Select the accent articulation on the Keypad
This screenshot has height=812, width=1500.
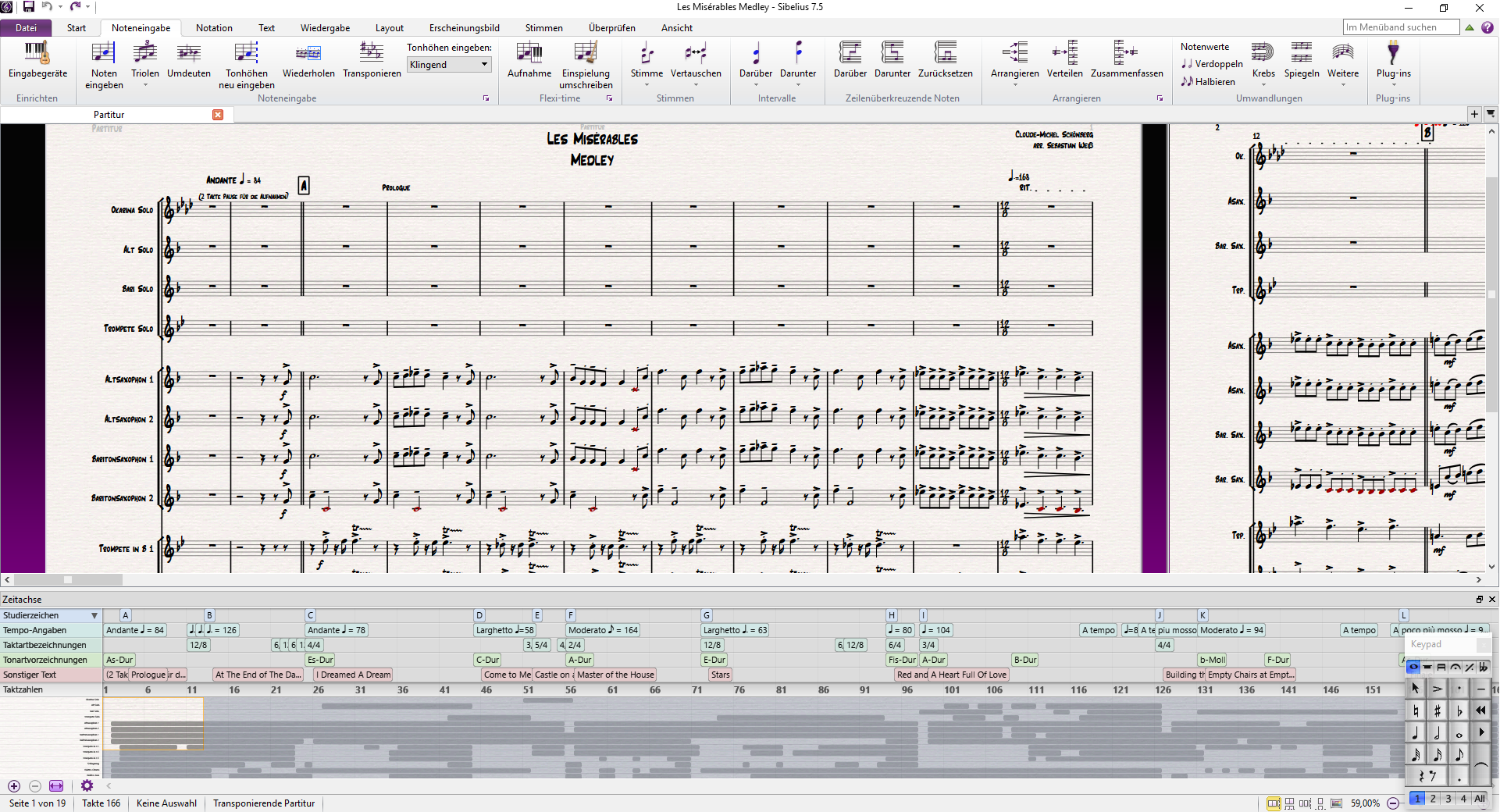pyautogui.click(x=1438, y=689)
